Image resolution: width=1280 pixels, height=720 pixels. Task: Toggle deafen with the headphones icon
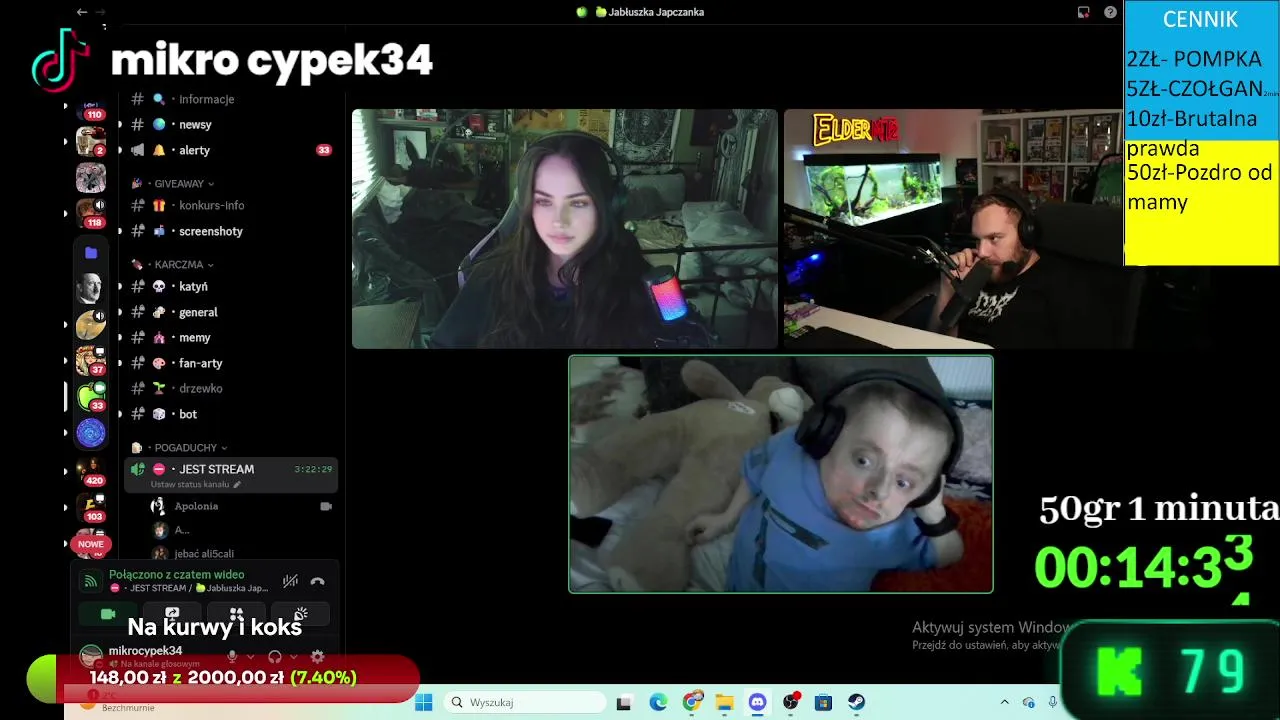point(275,657)
